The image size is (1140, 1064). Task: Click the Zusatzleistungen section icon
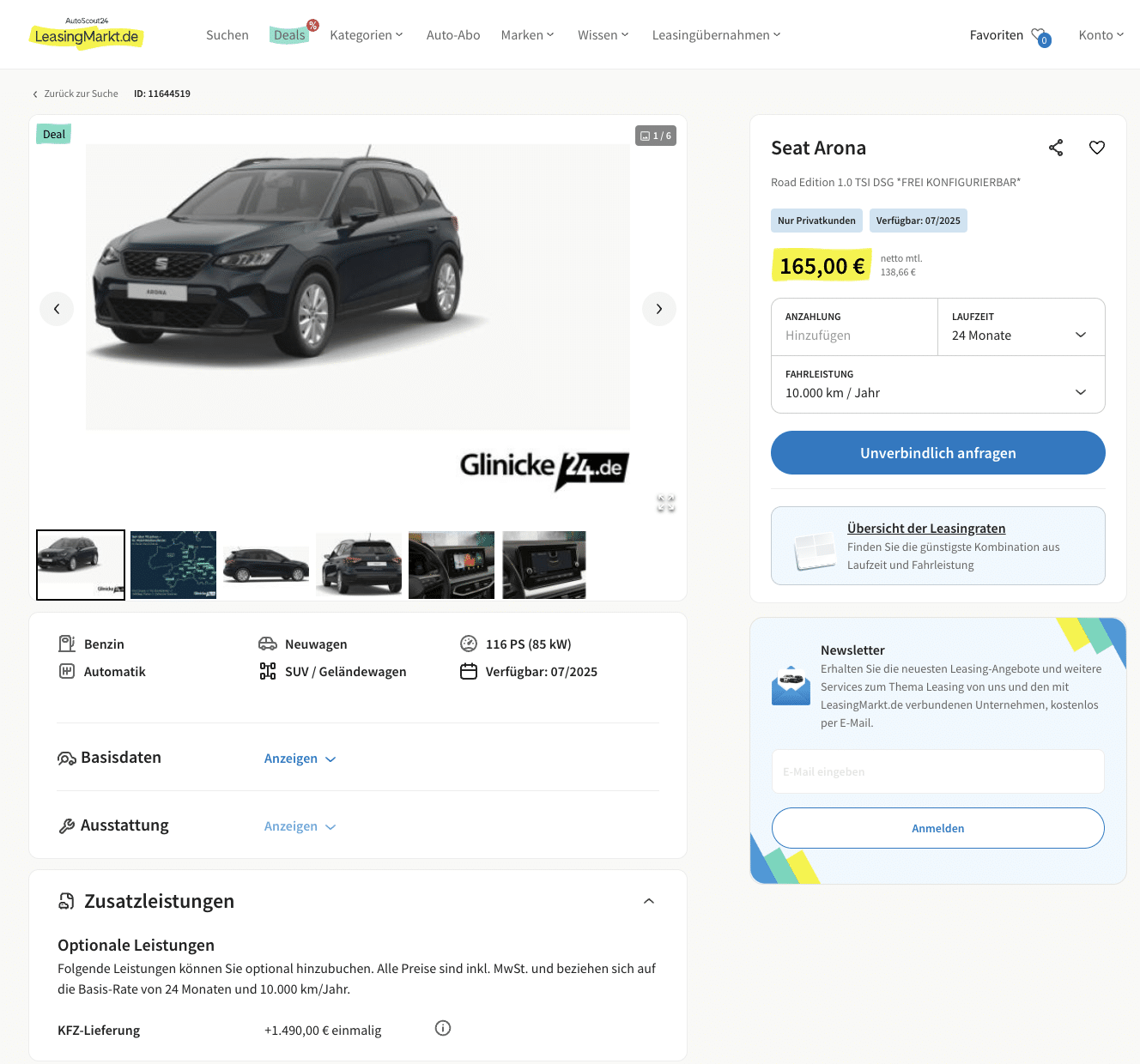tap(66, 901)
